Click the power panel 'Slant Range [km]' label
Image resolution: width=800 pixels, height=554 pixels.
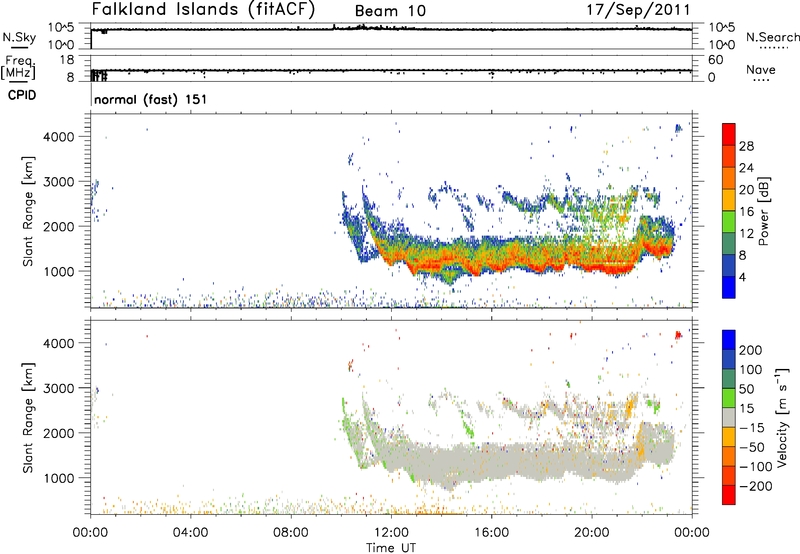pos(28,211)
